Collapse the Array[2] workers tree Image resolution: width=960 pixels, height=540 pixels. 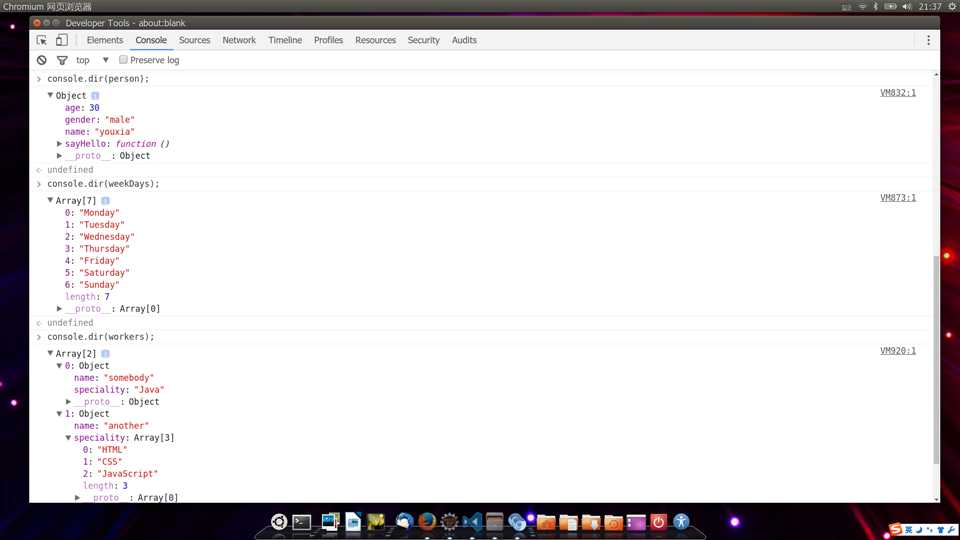50,353
